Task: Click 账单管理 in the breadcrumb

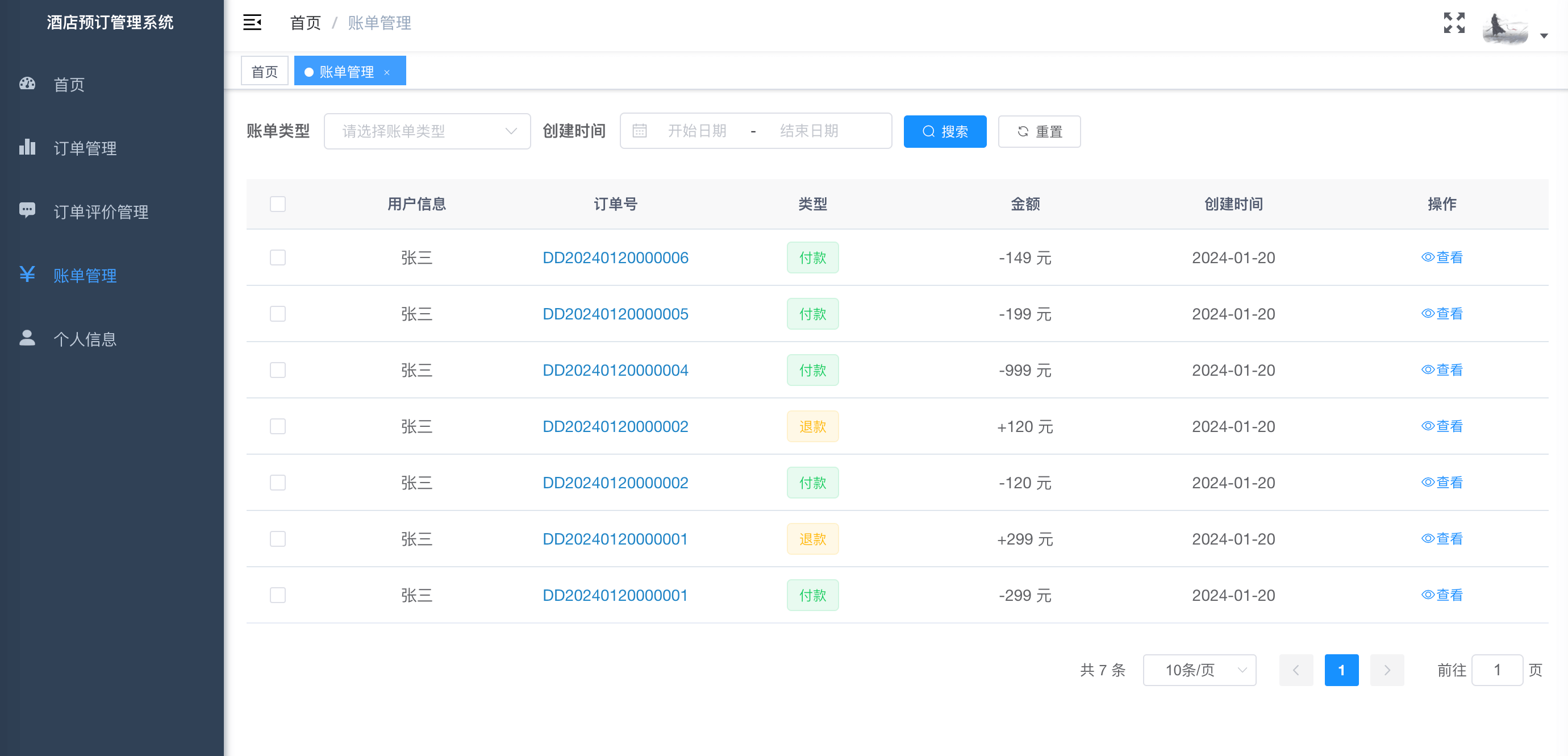Action: 380,23
